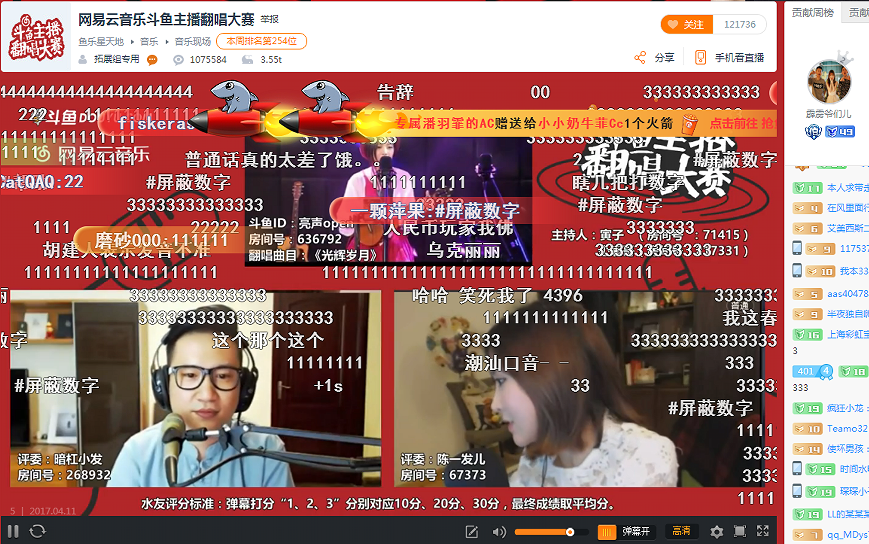Screen dimensions: 869x544
Task: Click follower count 121736
Action: point(740,24)
